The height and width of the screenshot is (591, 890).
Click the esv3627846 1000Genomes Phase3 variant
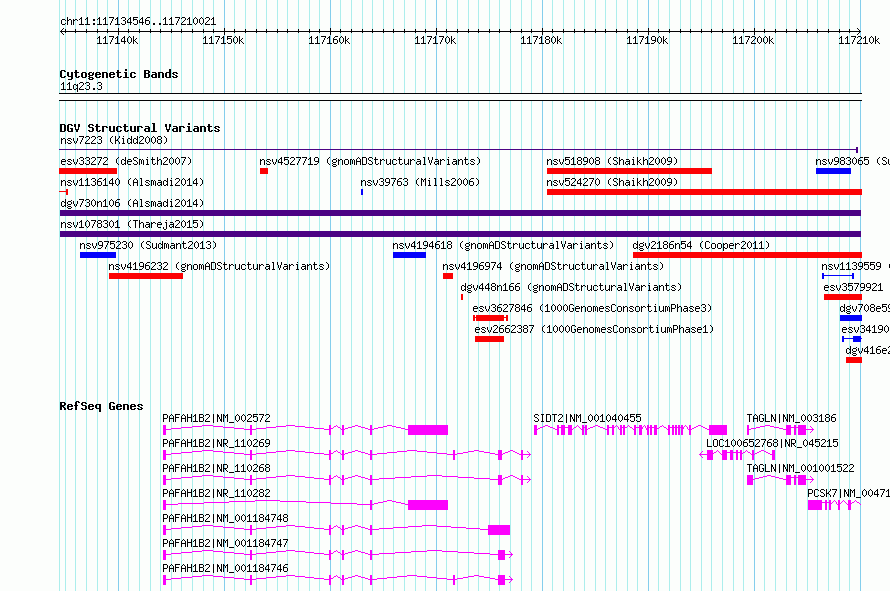pos(490,318)
